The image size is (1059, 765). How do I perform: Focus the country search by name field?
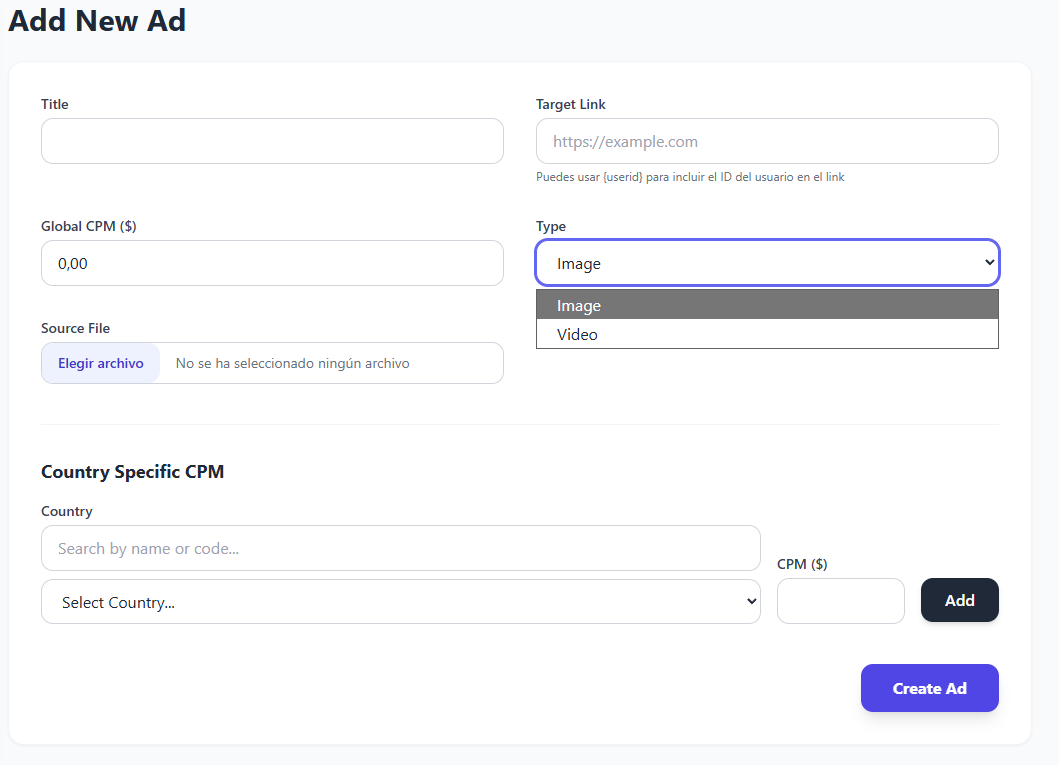pyautogui.click(x=401, y=548)
